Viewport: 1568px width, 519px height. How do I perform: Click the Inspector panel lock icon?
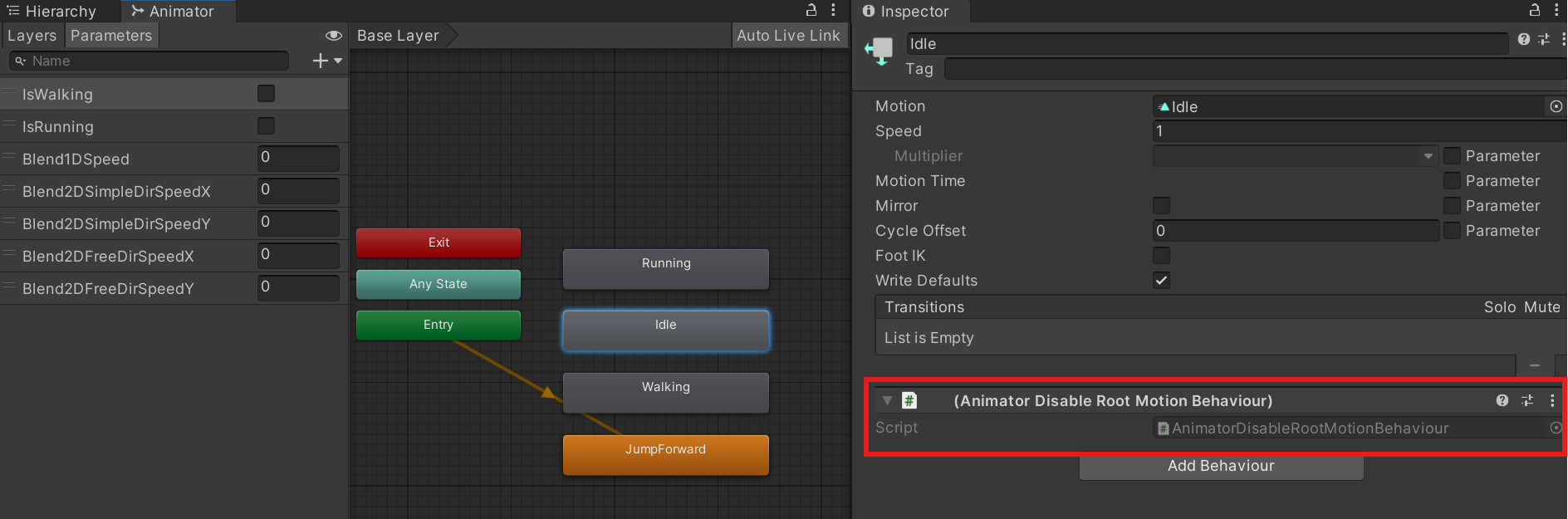(x=1535, y=10)
